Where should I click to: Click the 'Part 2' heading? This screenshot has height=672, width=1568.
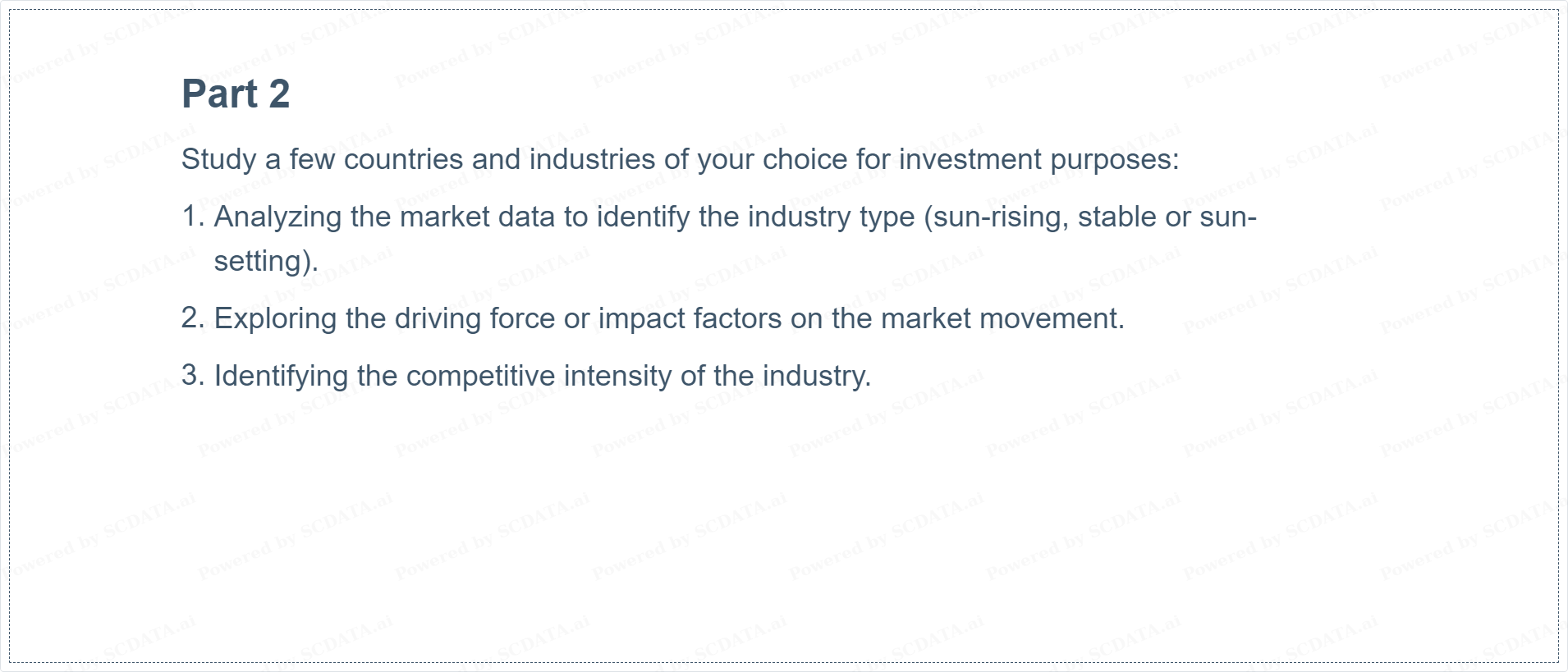236,94
